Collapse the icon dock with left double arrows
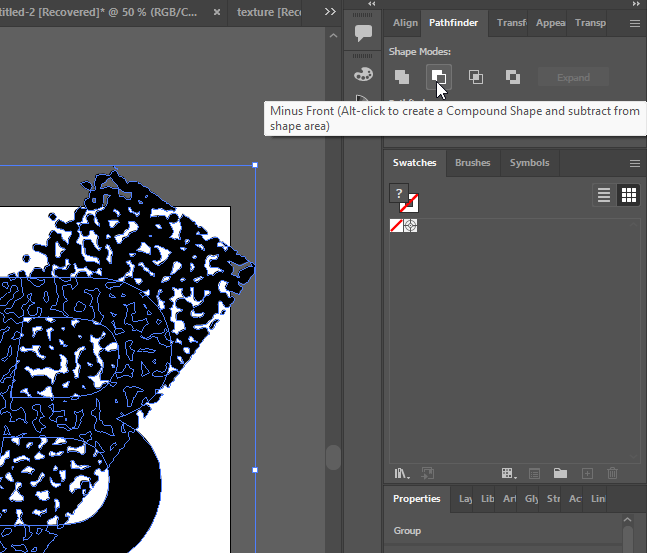 (x=372, y=4)
